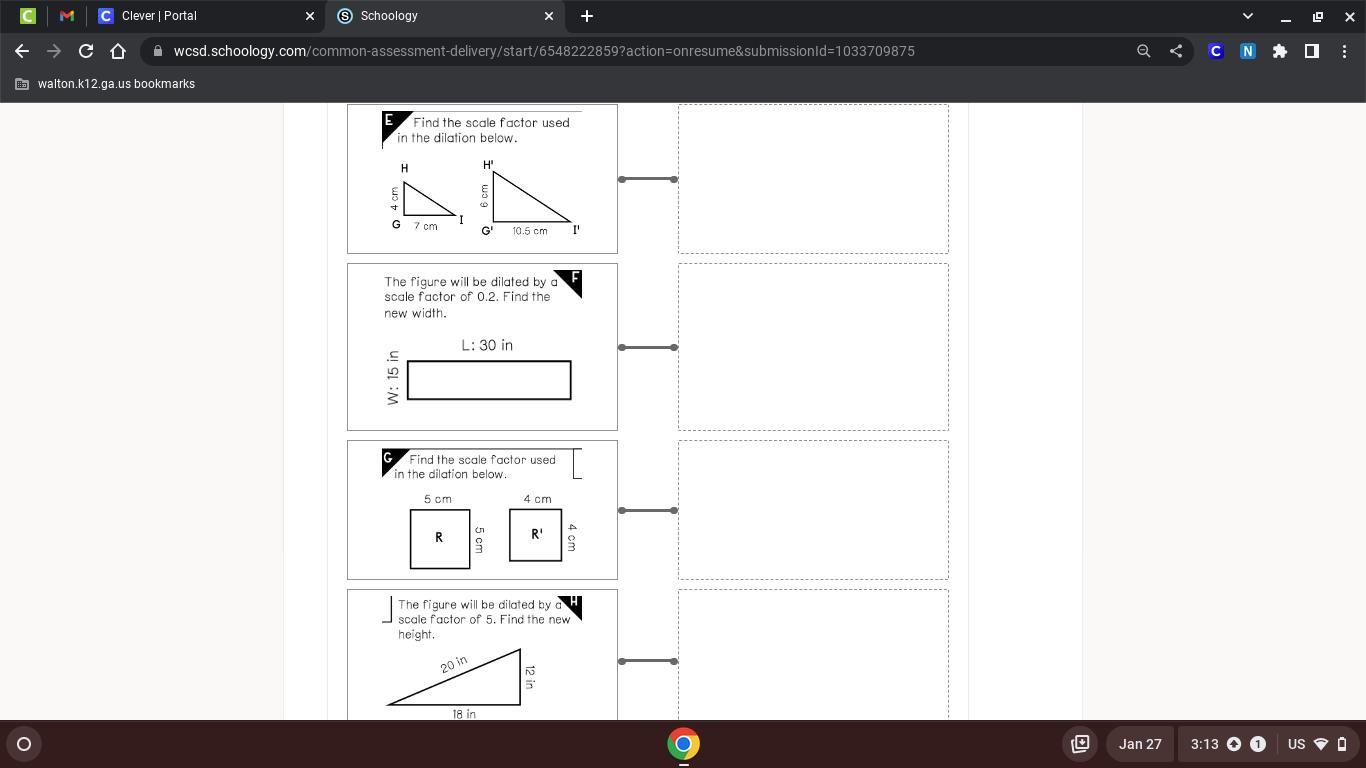Open the Extensions puzzle piece icon
This screenshot has width=1366, height=768.
click(x=1280, y=51)
